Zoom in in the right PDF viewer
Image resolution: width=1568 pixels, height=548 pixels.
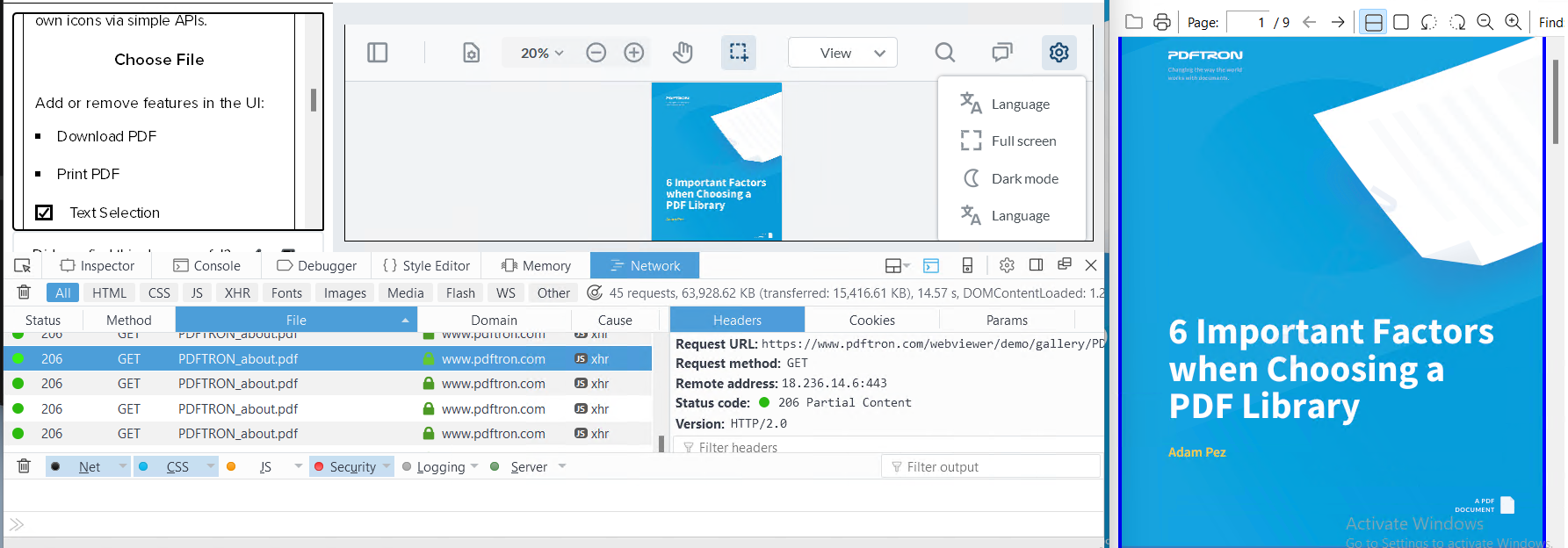click(x=1514, y=22)
